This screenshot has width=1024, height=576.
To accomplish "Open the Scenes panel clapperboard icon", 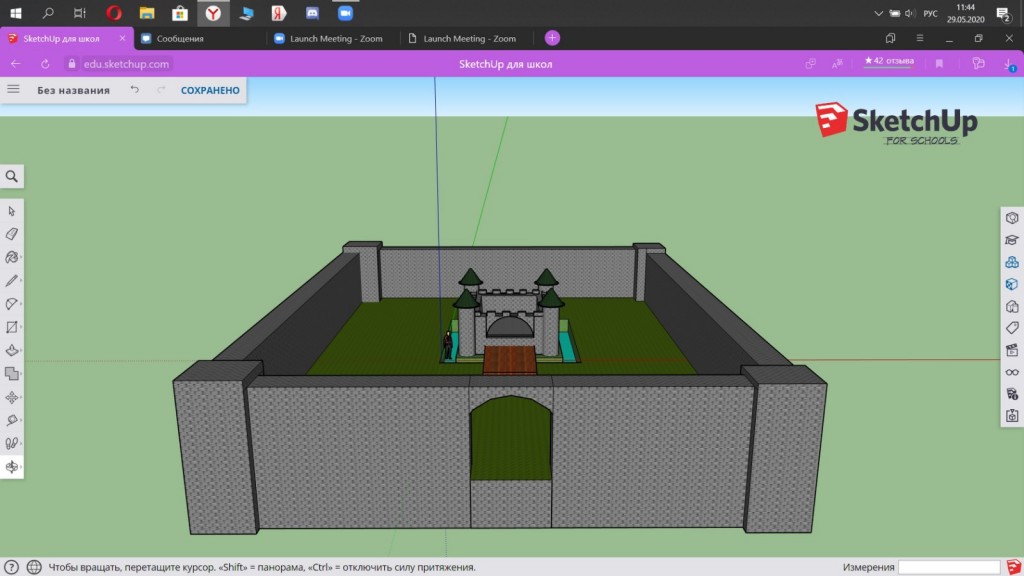I will [x=1012, y=350].
